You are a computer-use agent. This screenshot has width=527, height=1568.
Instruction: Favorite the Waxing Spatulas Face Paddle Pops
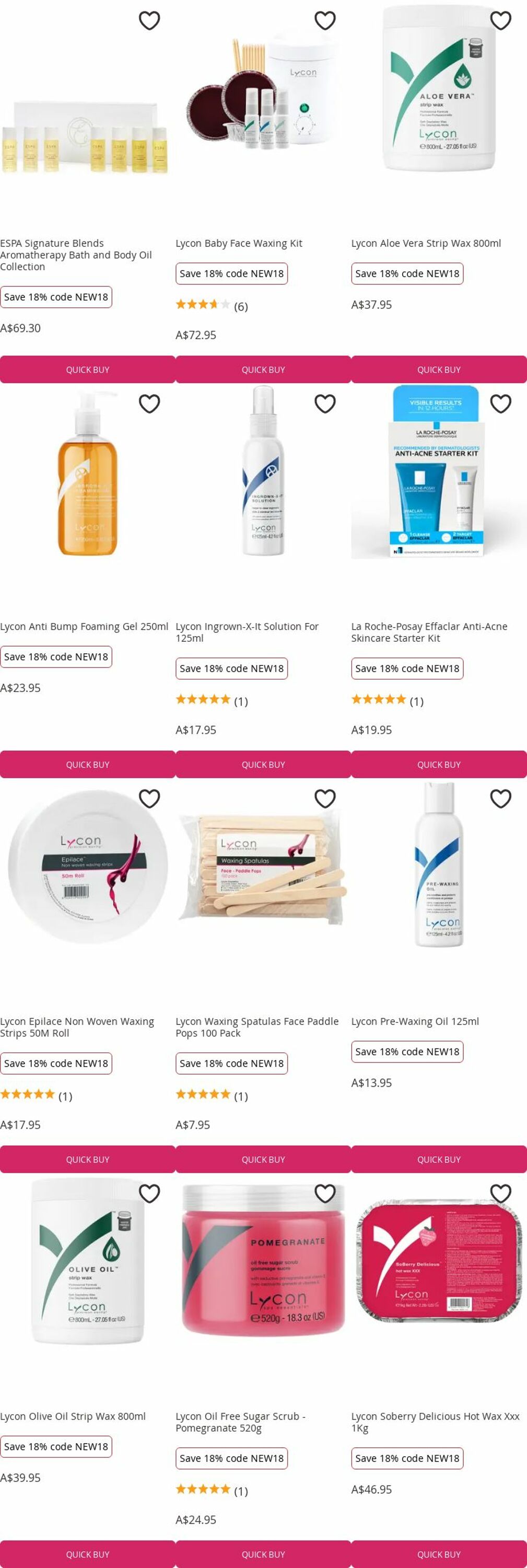pos(325,799)
